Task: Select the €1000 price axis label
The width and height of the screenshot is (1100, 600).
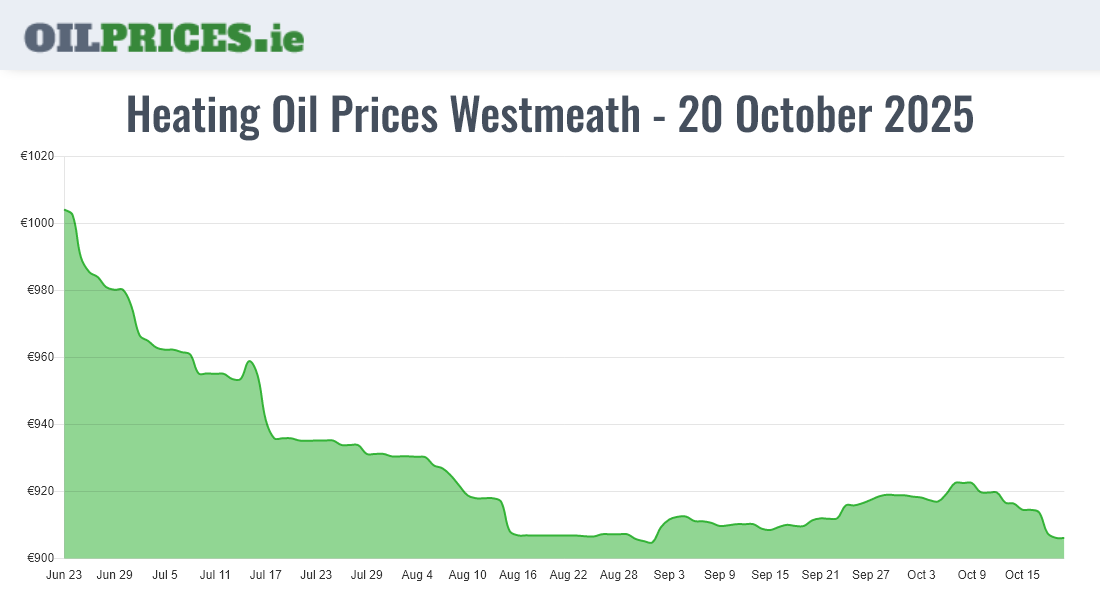Action: point(37,223)
